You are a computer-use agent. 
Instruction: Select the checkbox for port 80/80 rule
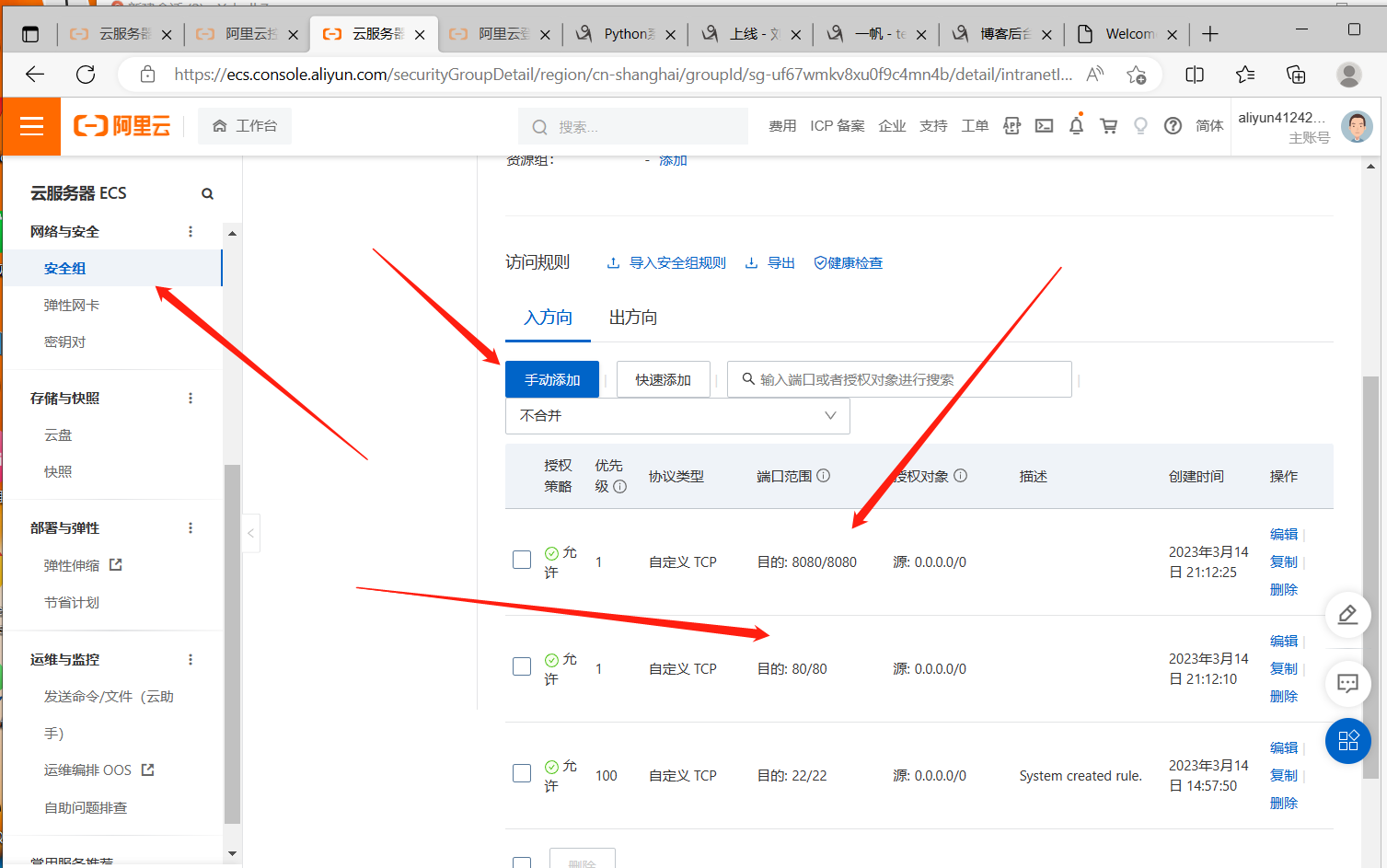coord(522,666)
